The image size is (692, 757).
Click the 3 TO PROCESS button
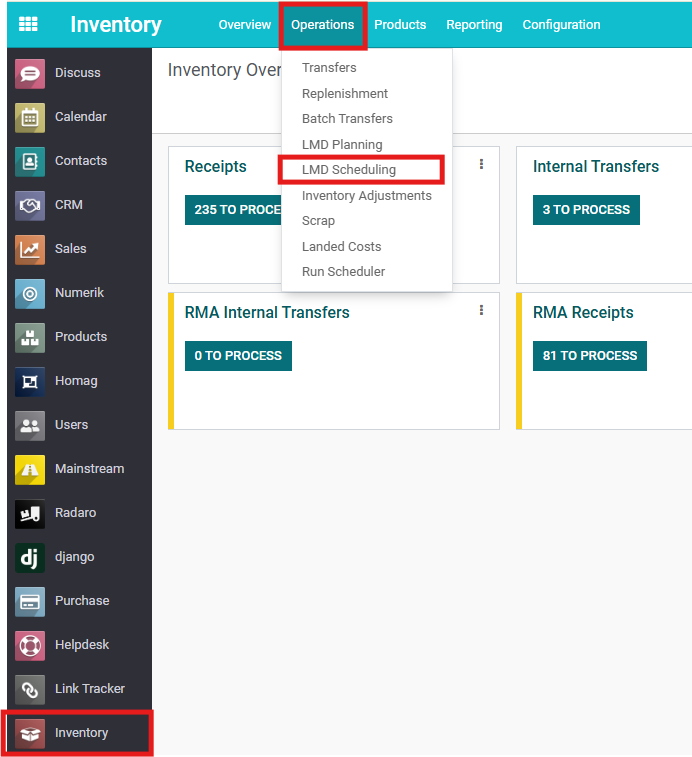coord(586,210)
